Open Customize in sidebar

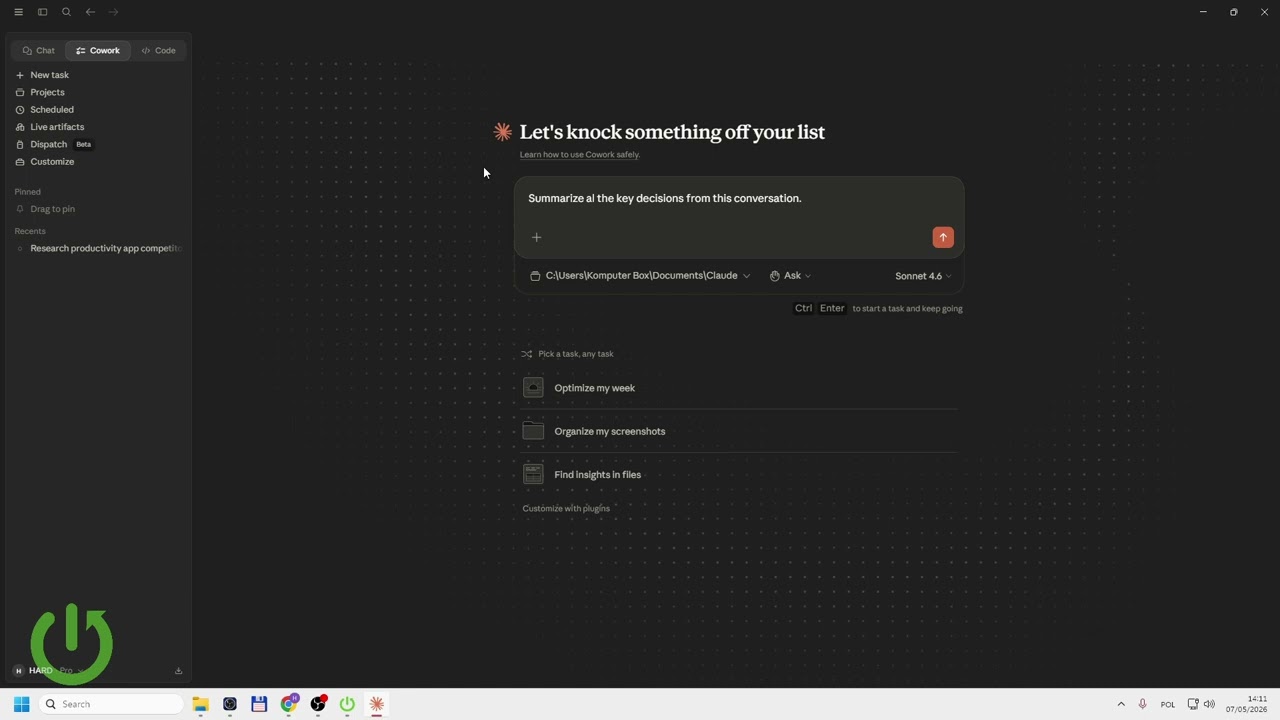pos(98,162)
